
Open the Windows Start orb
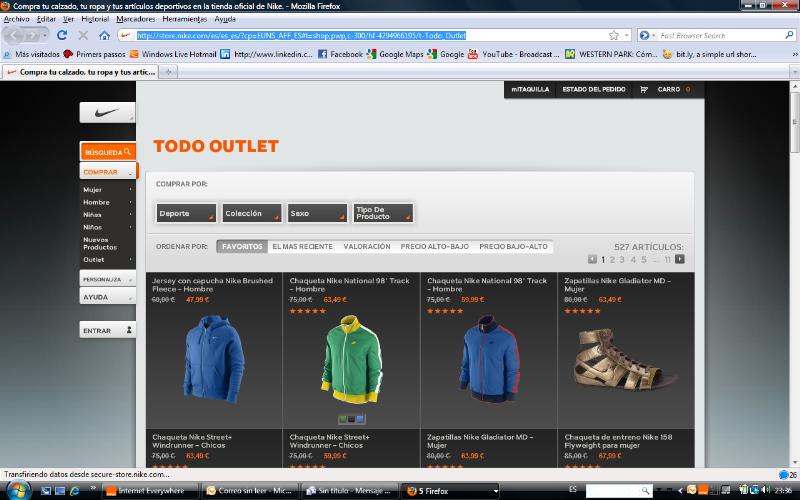tap(18, 490)
